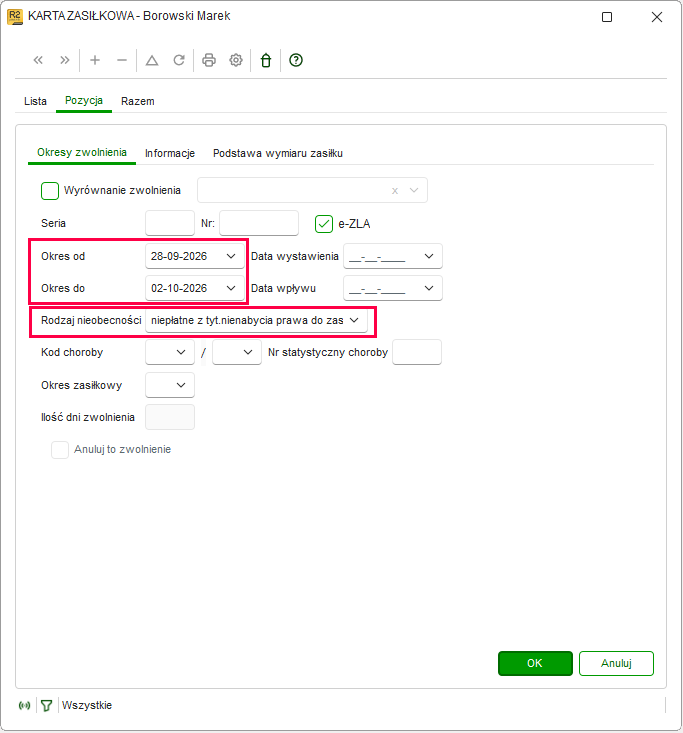Click the signal broadcast icon in status bar
This screenshot has width=683, height=733.
(24, 705)
